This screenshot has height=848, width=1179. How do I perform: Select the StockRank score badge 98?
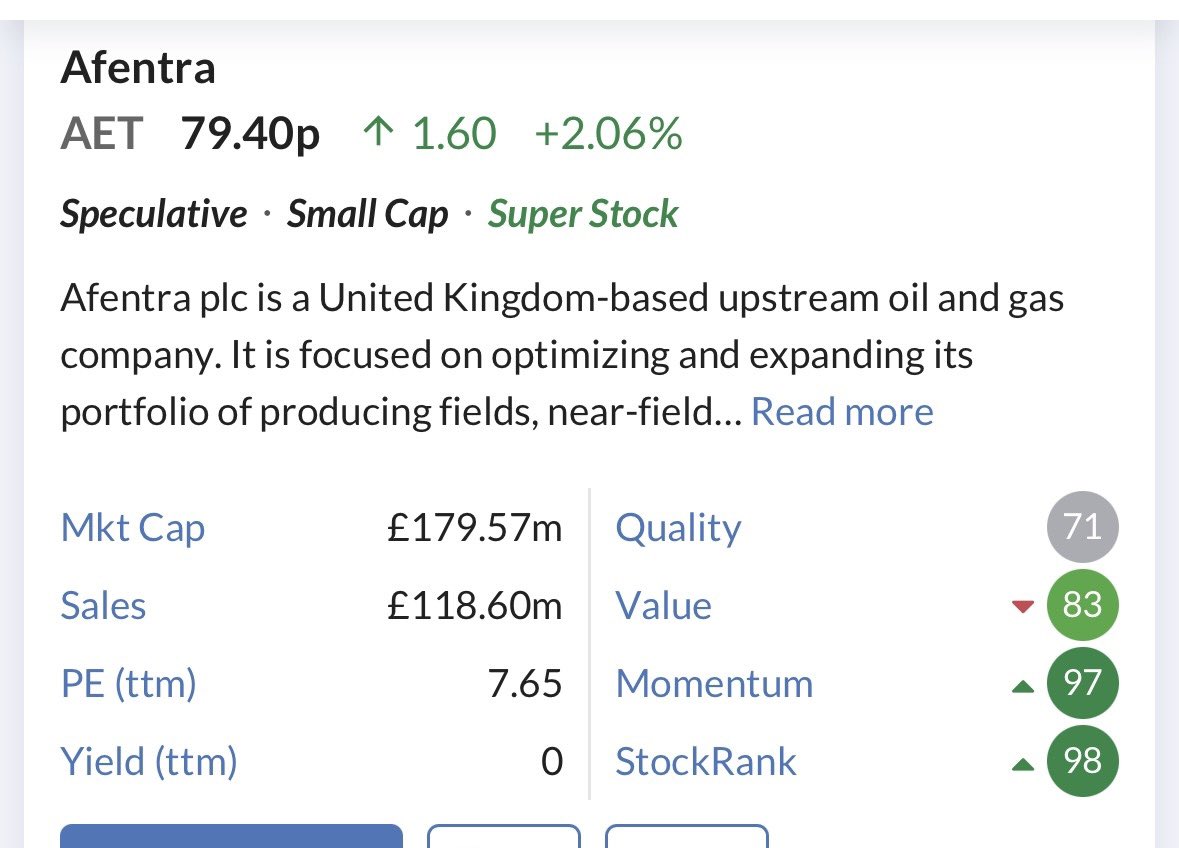(1082, 762)
